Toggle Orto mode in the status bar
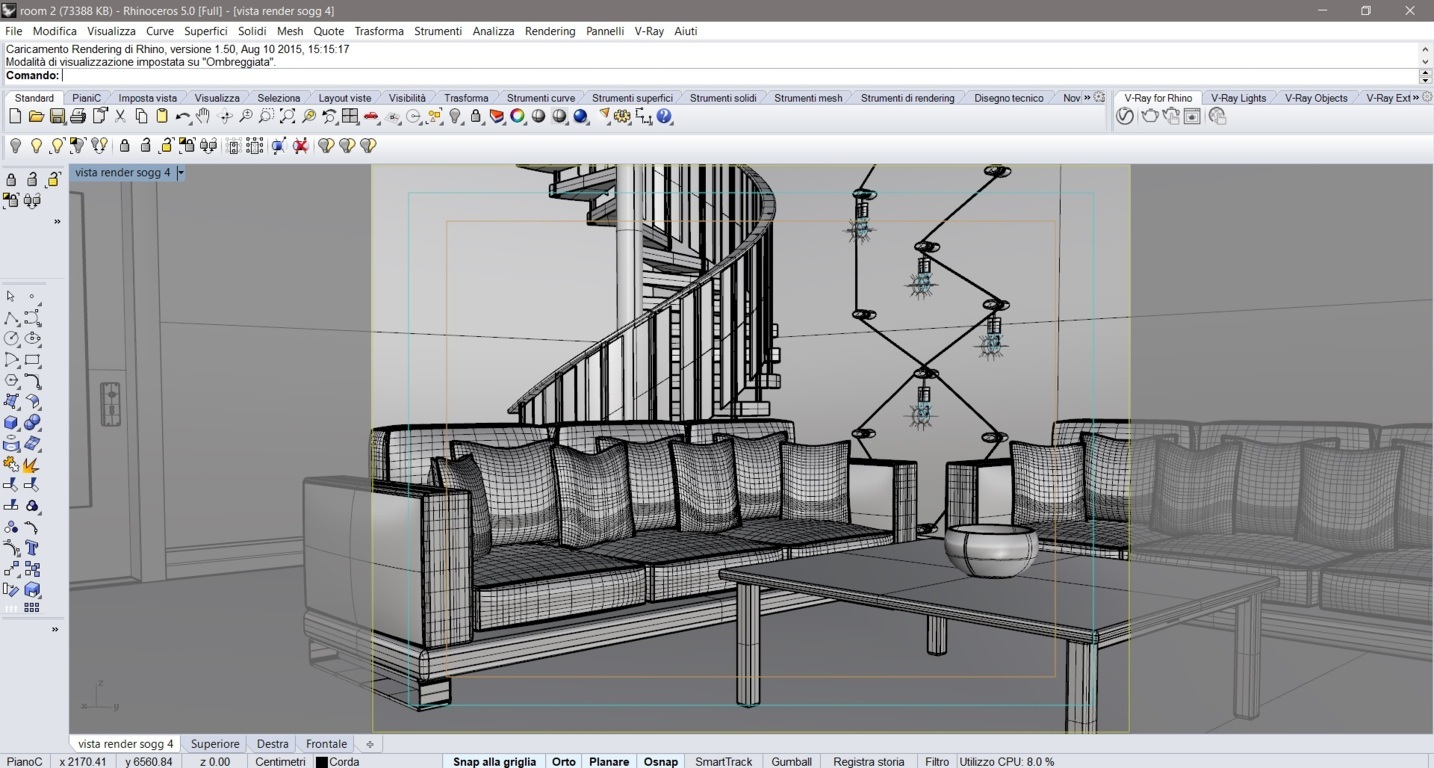Screen dimensions: 1434x768 (563, 761)
